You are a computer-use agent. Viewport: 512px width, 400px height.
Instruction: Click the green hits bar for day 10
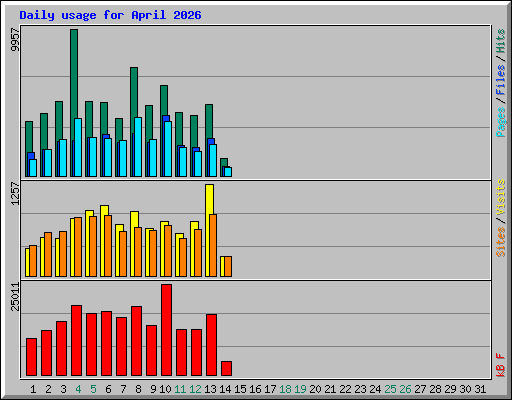click(x=164, y=100)
